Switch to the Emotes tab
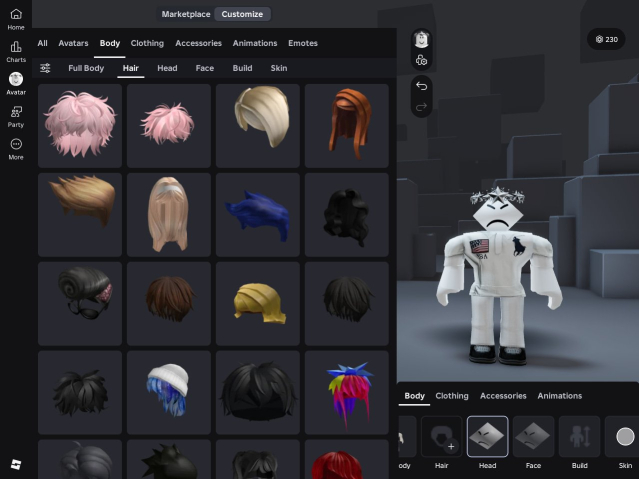The height and width of the screenshot is (479, 639). 303,43
